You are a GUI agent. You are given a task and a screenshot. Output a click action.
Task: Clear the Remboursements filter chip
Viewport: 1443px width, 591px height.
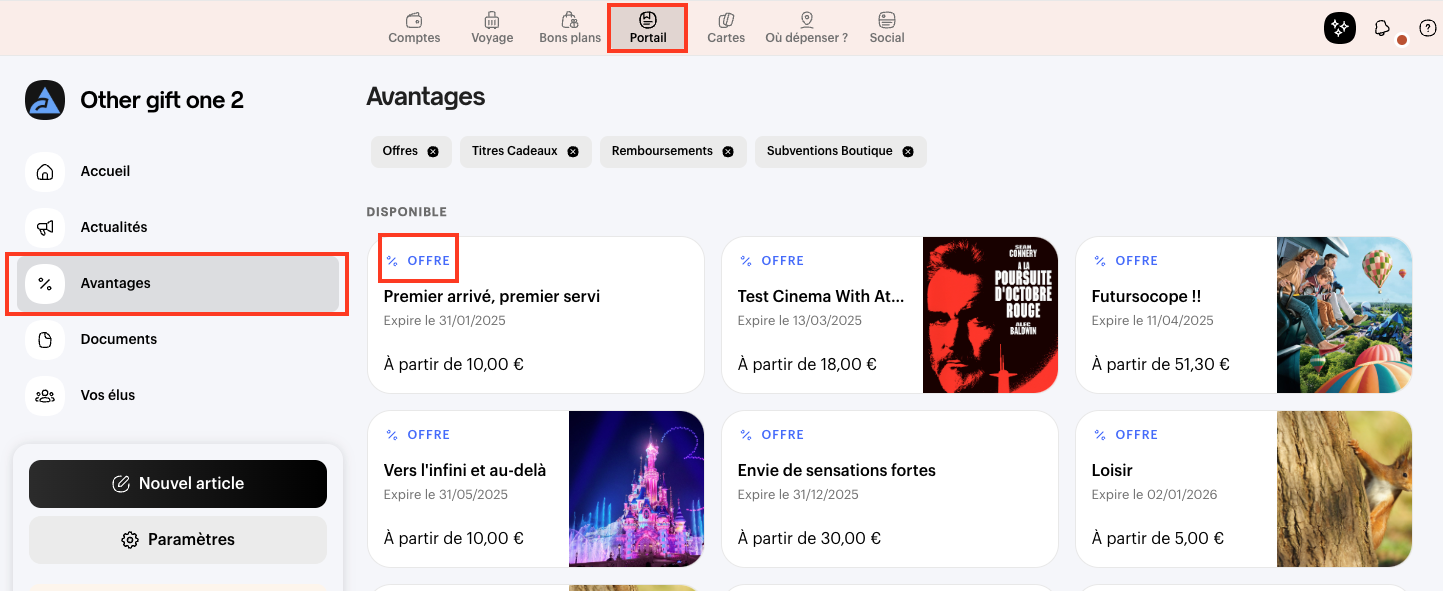(728, 152)
